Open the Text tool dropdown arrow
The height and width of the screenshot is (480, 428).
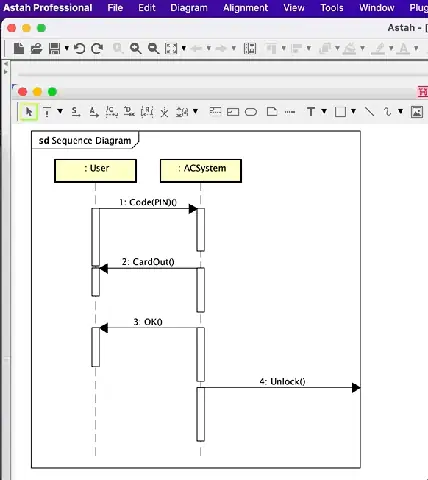324,111
